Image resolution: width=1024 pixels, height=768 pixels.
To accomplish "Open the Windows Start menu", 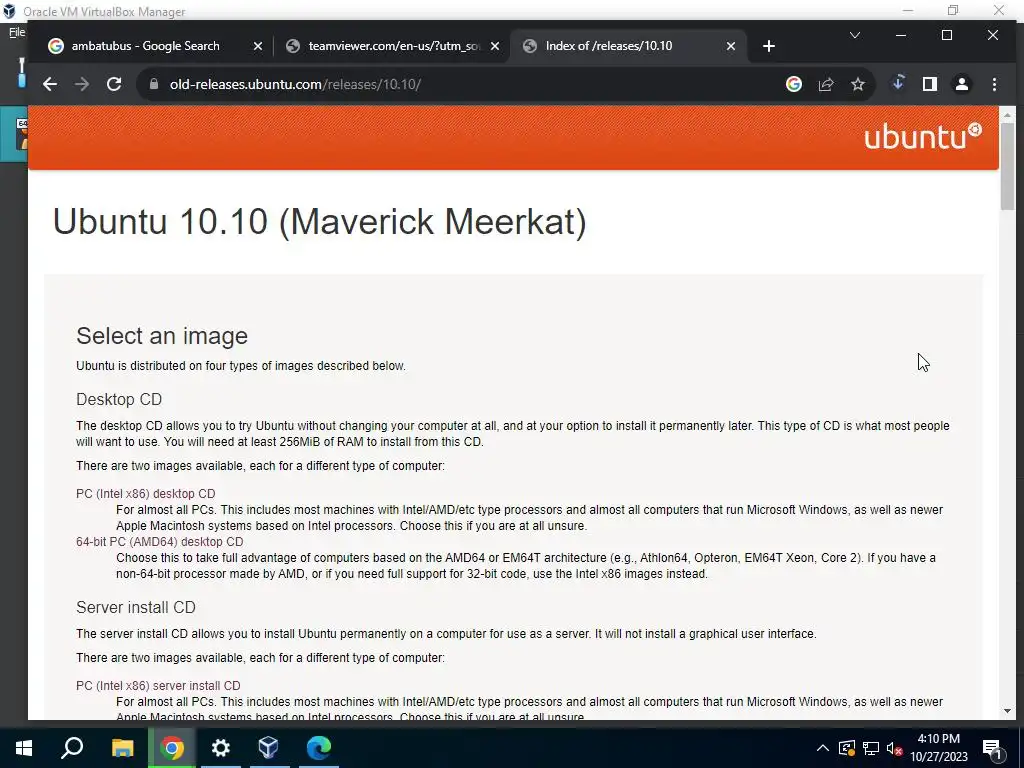I will pyautogui.click(x=24, y=748).
